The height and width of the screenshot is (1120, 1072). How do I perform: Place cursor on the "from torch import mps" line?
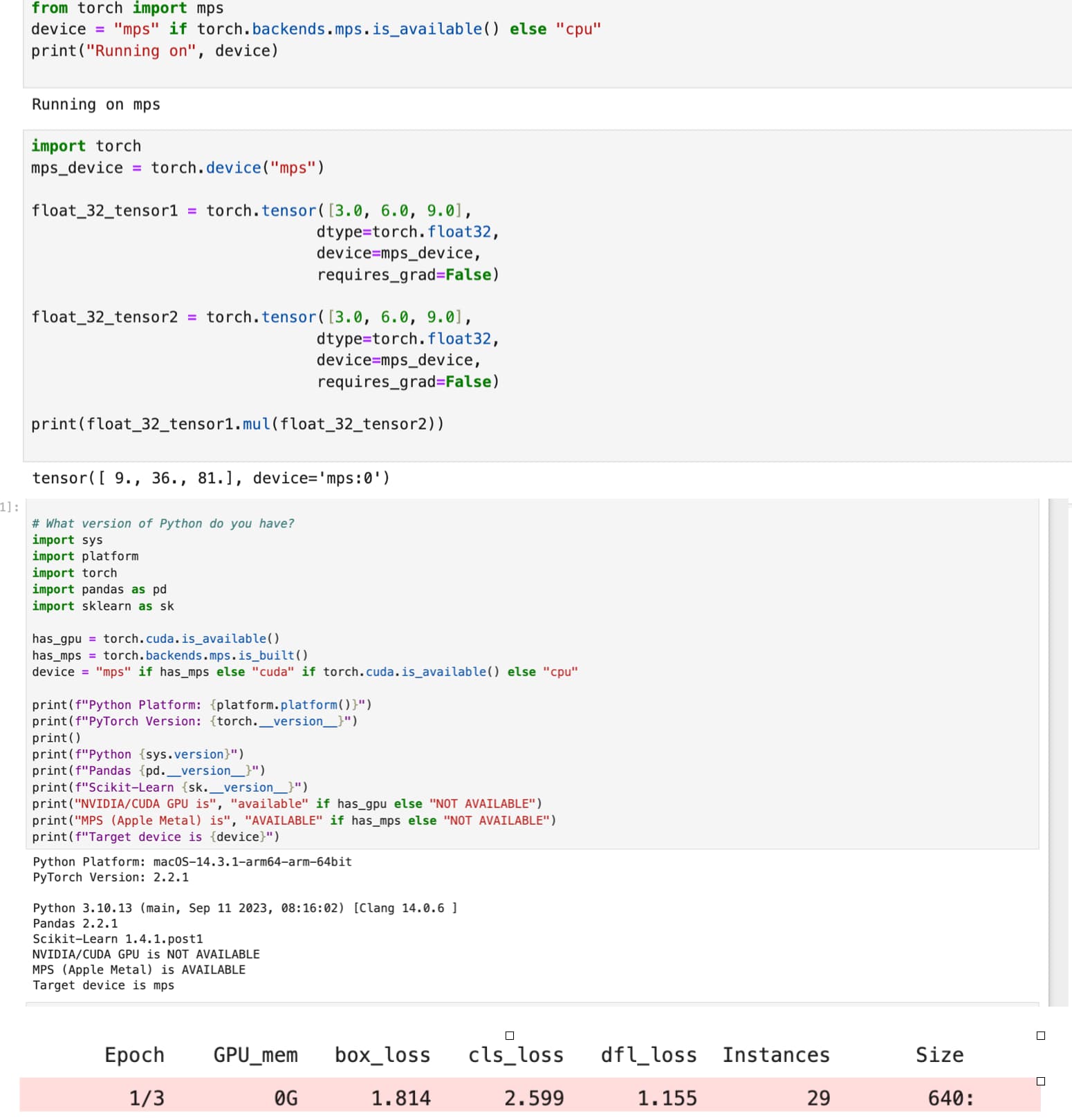[127, 8]
